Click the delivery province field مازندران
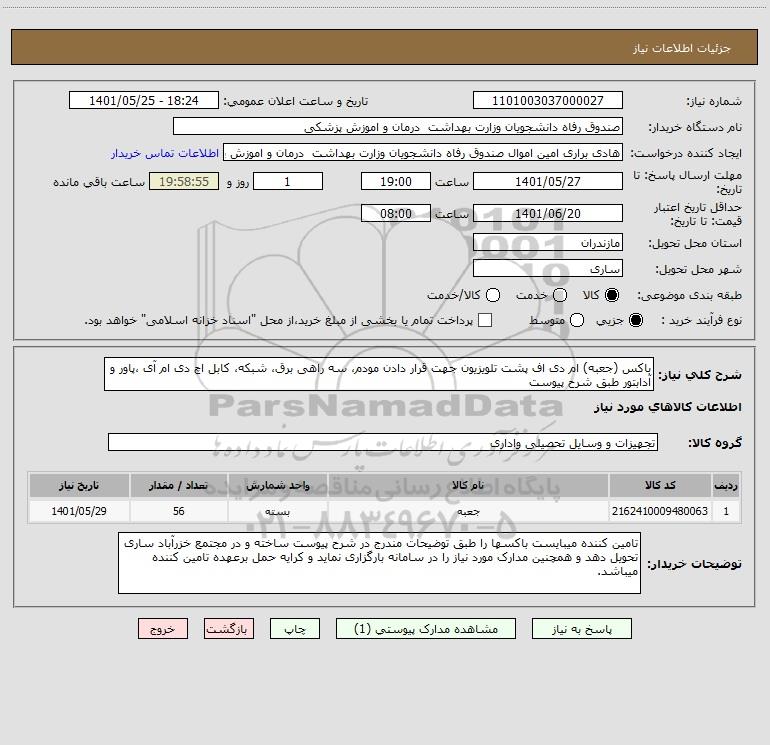 [x=548, y=243]
